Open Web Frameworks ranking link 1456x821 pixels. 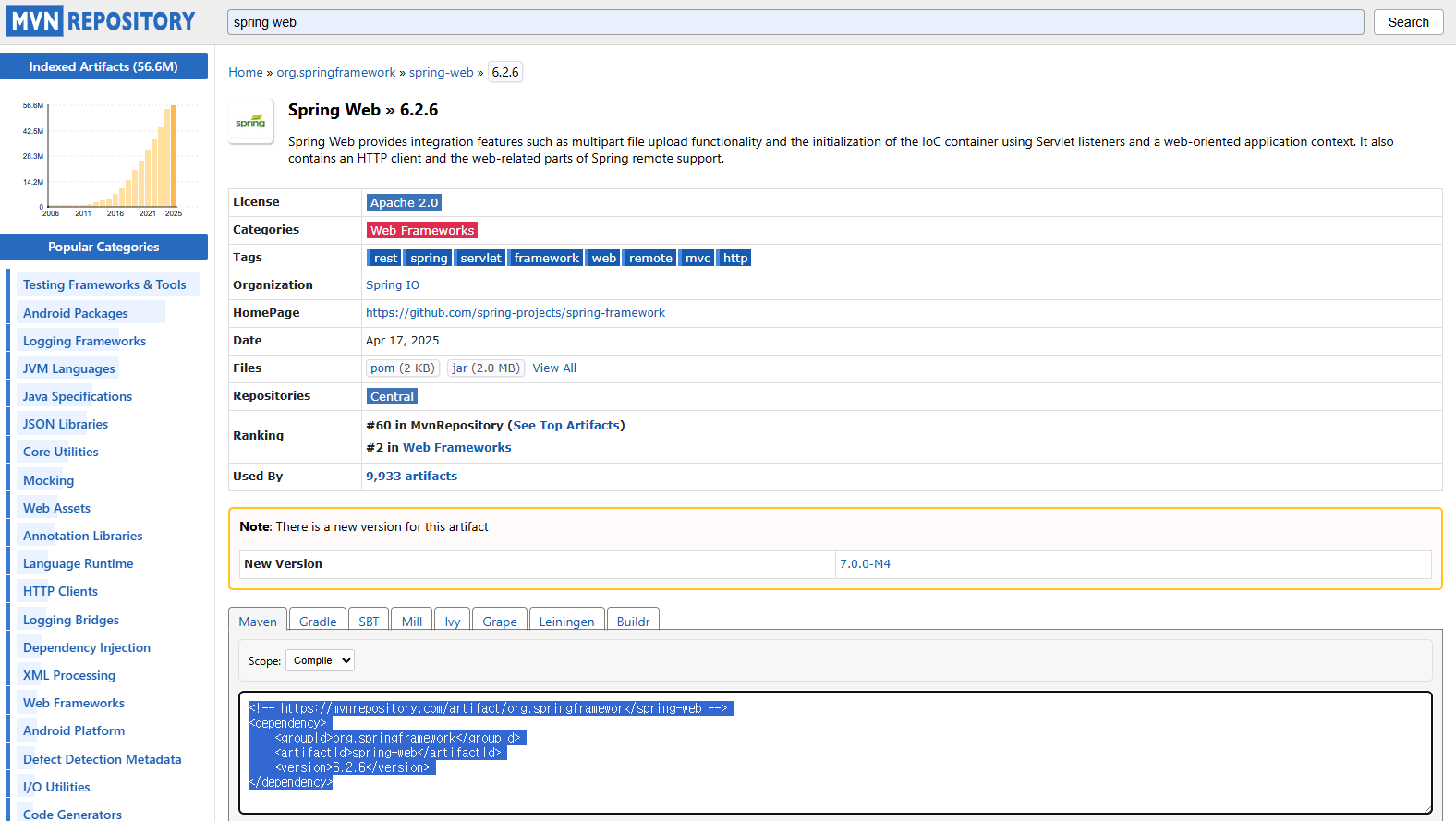tap(457, 448)
